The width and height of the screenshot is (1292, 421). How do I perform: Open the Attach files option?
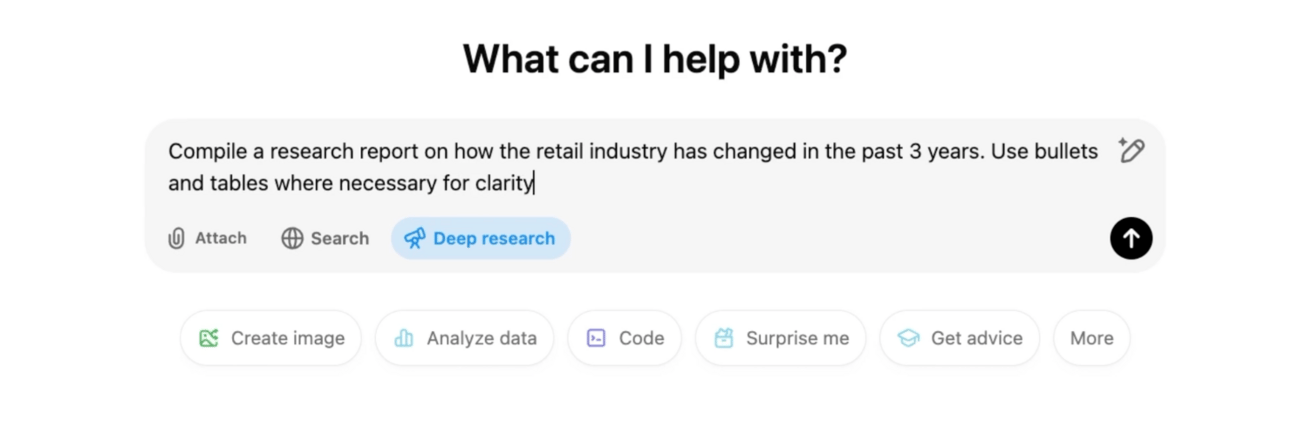click(x=207, y=238)
